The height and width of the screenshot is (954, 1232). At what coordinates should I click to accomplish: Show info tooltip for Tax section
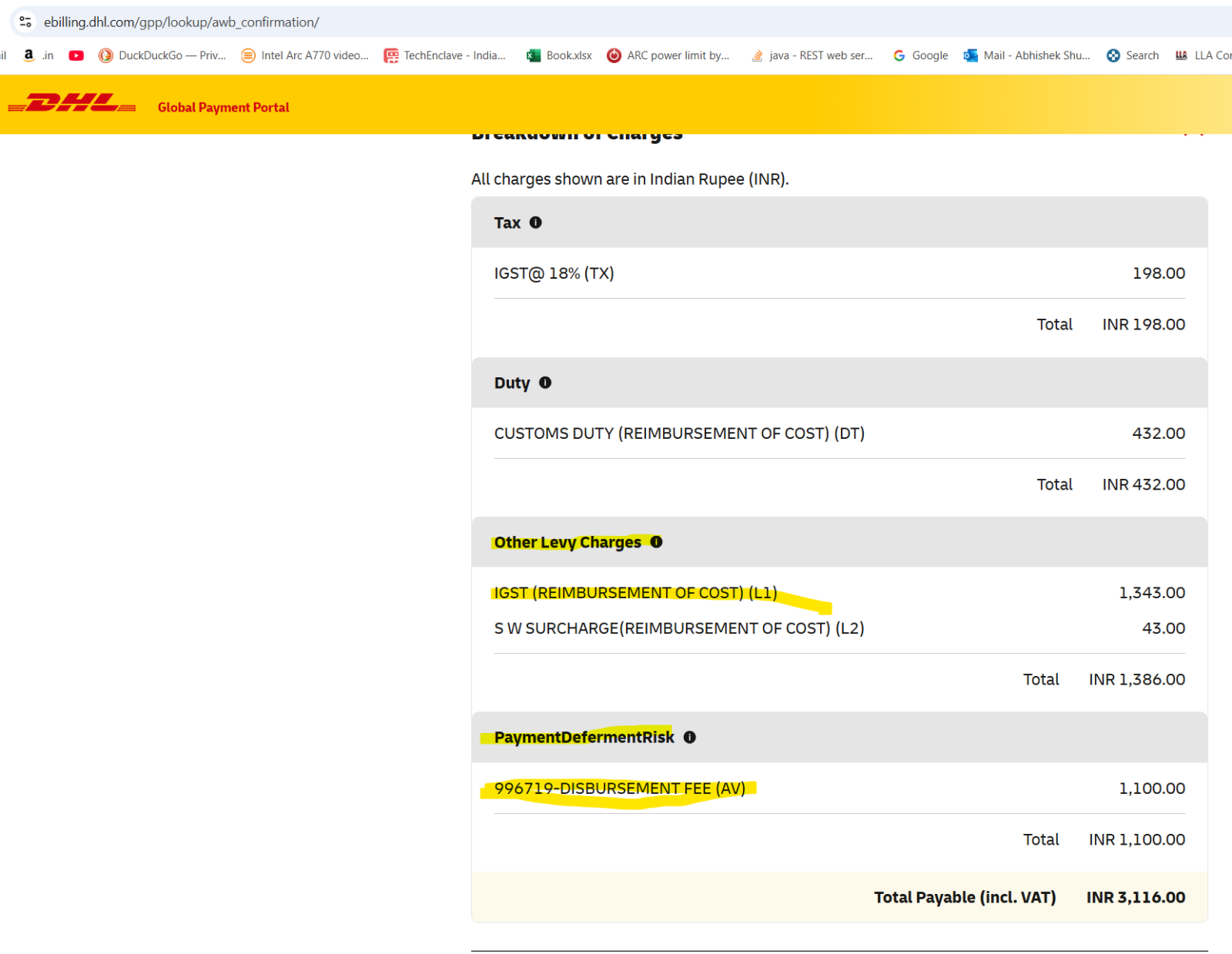536,223
